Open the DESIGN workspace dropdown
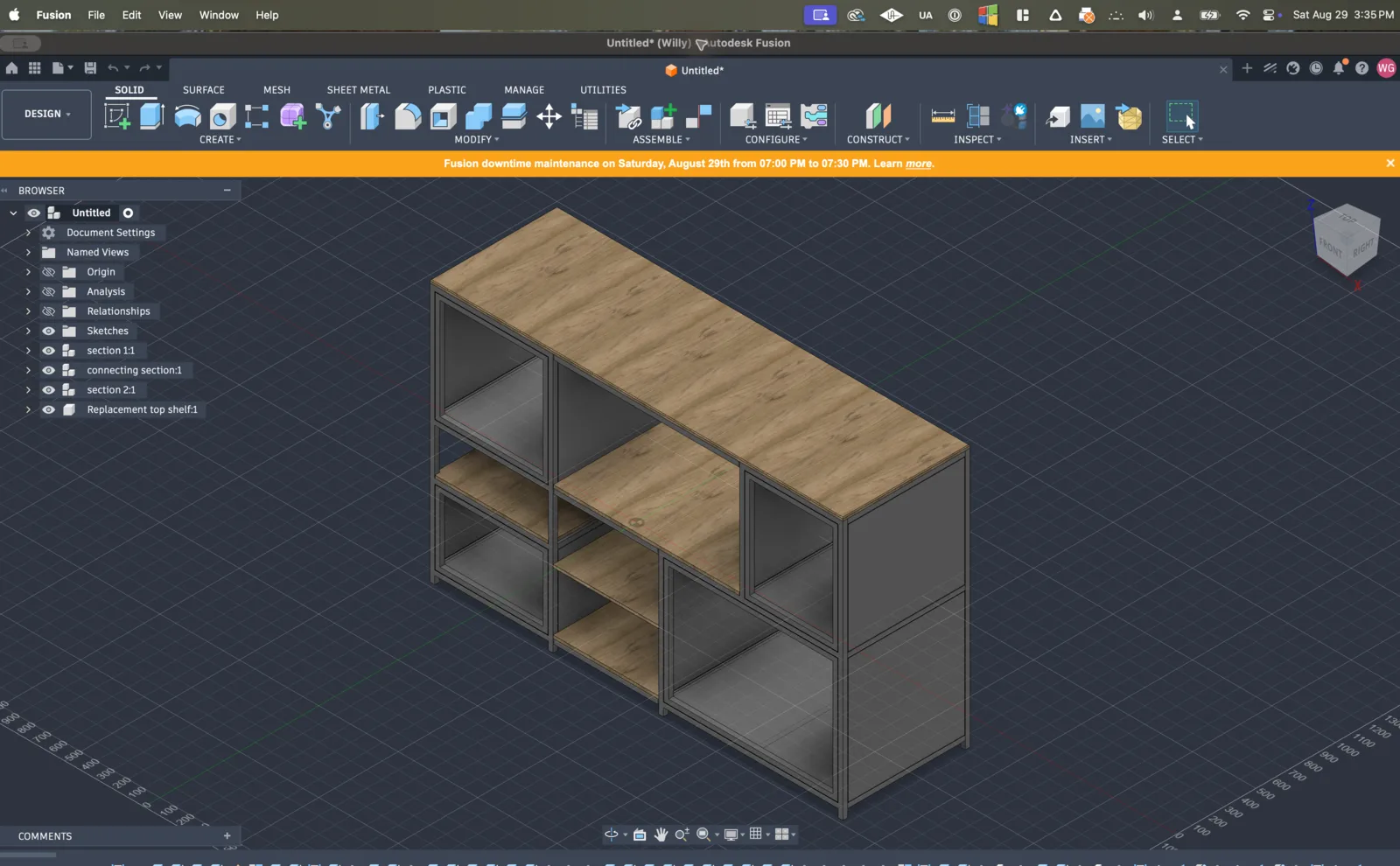Screen dimensions: 1400x866 (x=47, y=115)
